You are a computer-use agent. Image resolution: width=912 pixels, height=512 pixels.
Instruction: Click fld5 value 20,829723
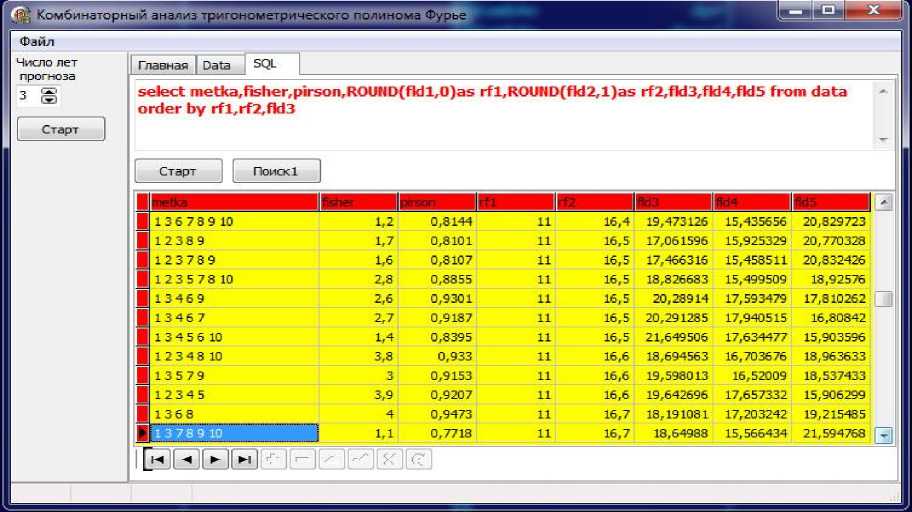tap(830, 222)
